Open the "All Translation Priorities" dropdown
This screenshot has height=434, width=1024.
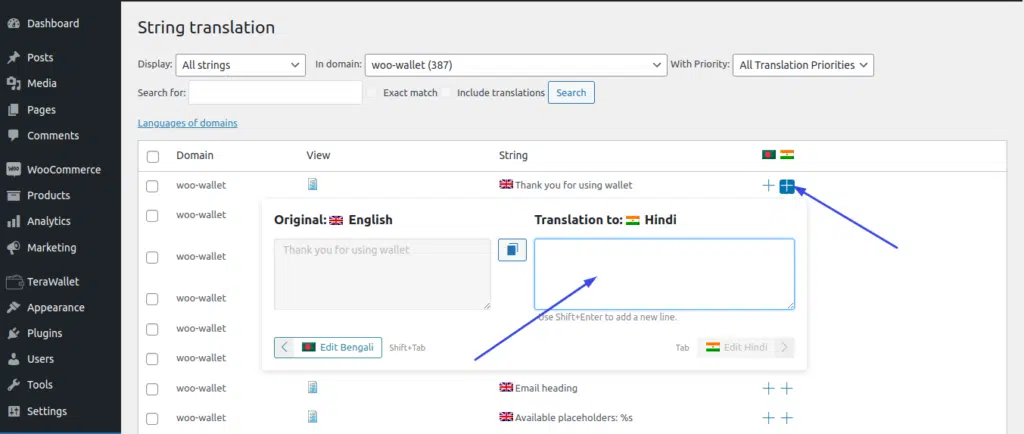click(x=803, y=65)
